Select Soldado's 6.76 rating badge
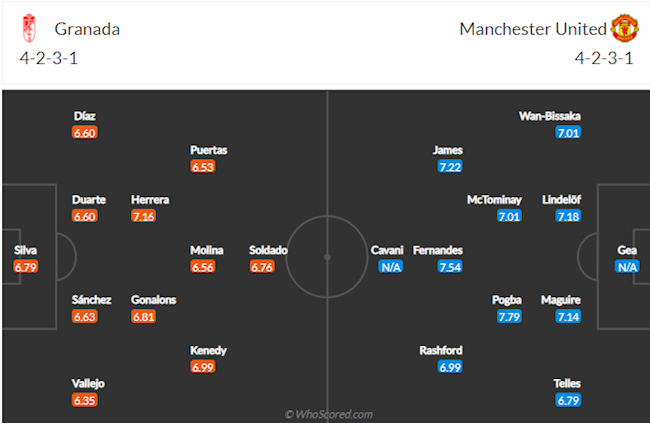Image resolution: width=650 pixels, height=424 pixels. point(262,267)
